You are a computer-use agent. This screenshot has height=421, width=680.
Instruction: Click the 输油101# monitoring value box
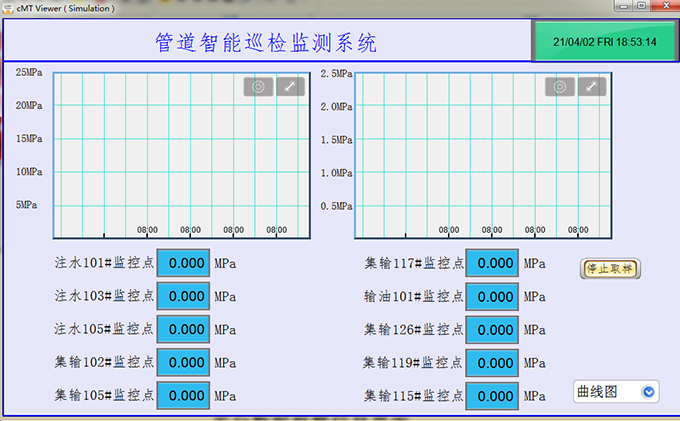[493, 296]
